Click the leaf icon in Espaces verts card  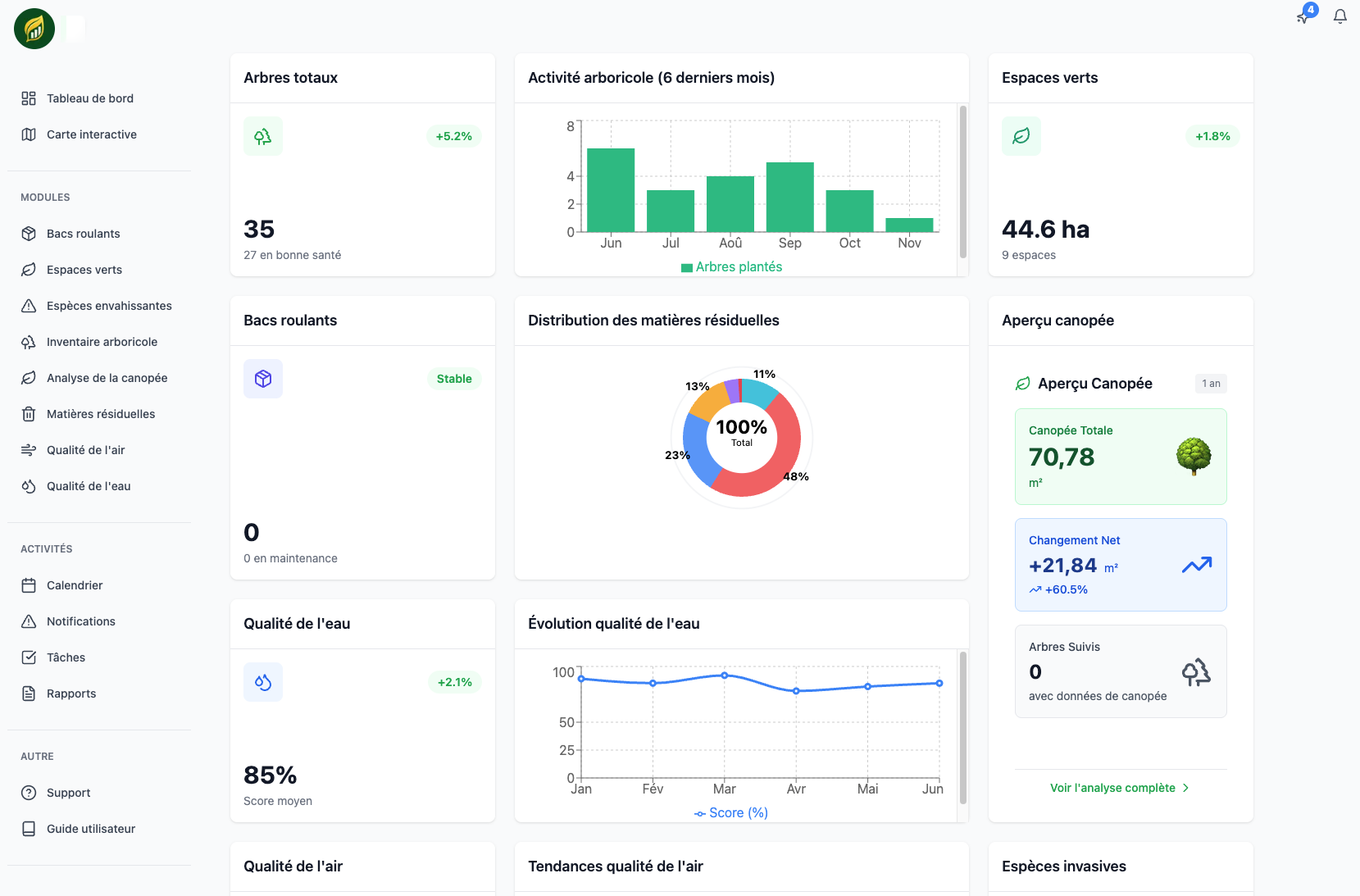[x=1021, y=136]
